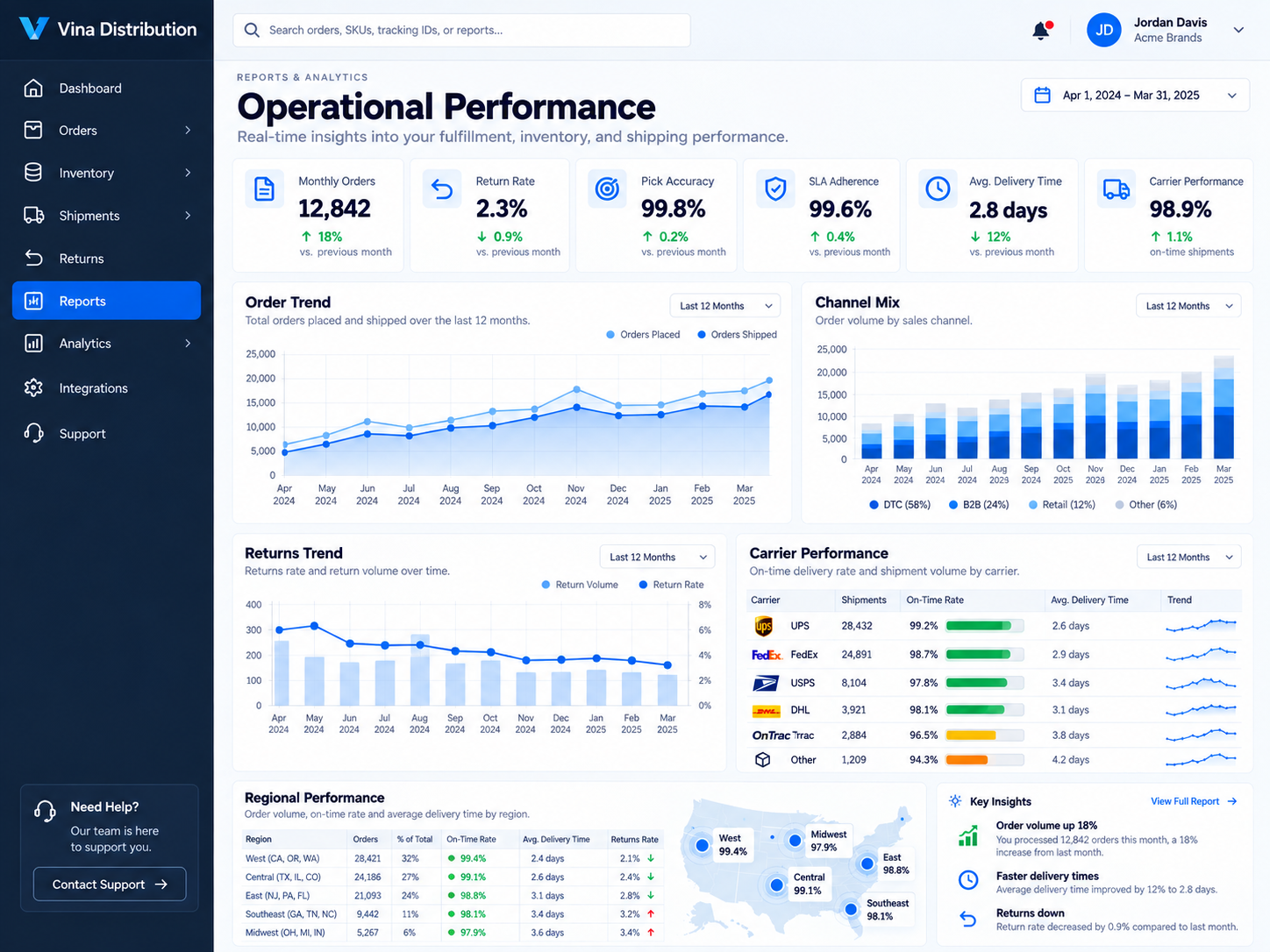
Task: Click the Key Insights lightbulb icon
Action: [955, 801]
